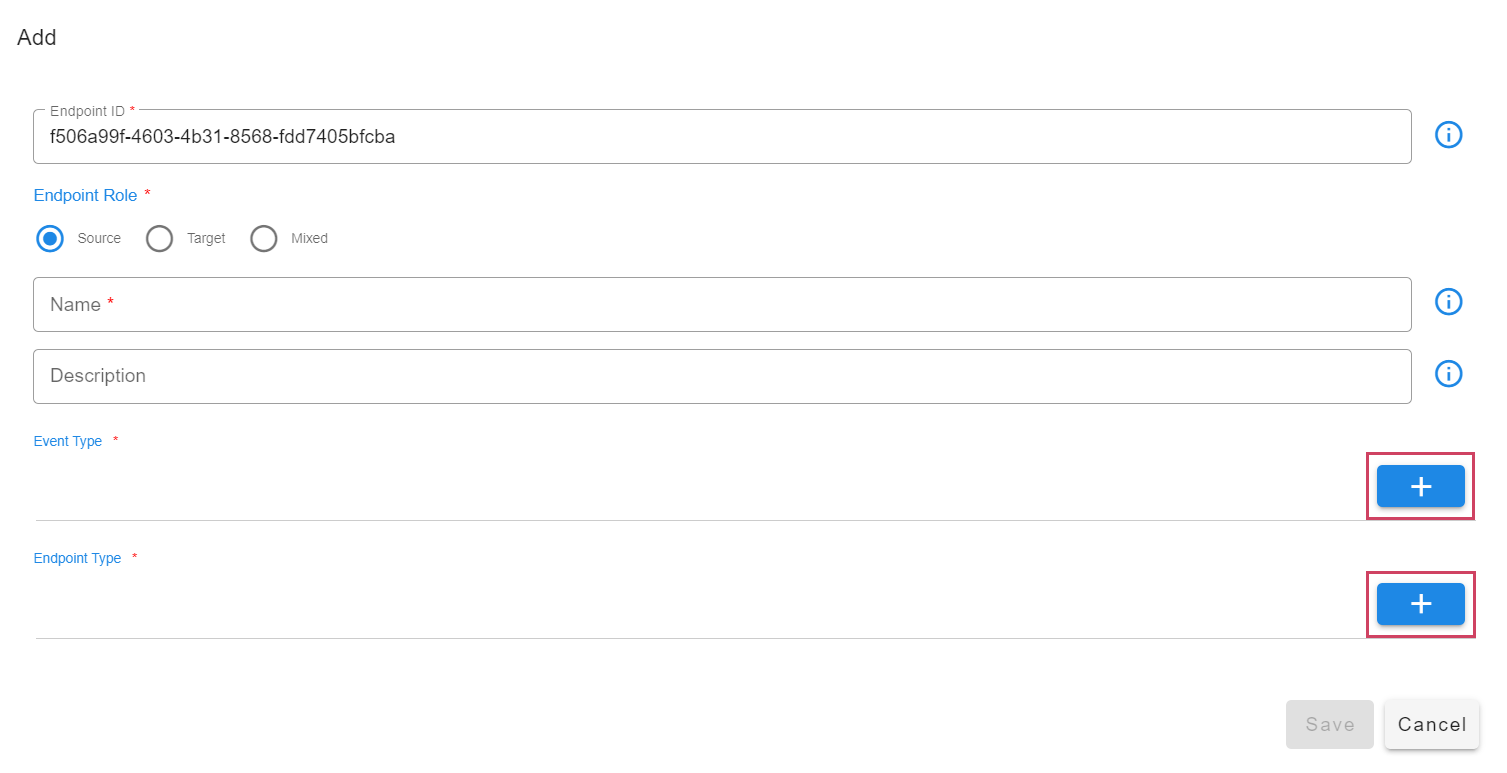The width and height of the screenshot is (1507, 773).
Task: Choose the Target endpoint role
Action: pos(160,239)
